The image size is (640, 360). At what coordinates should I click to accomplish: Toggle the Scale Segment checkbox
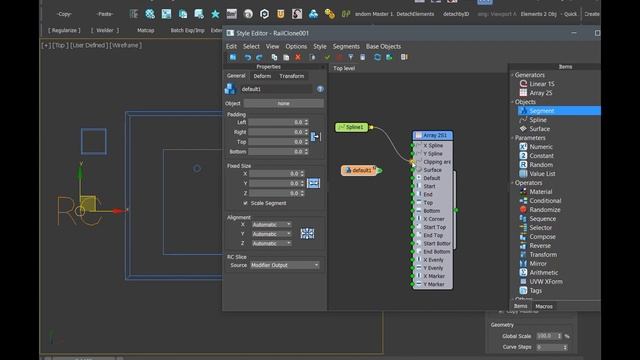click(x=245, y=203)
